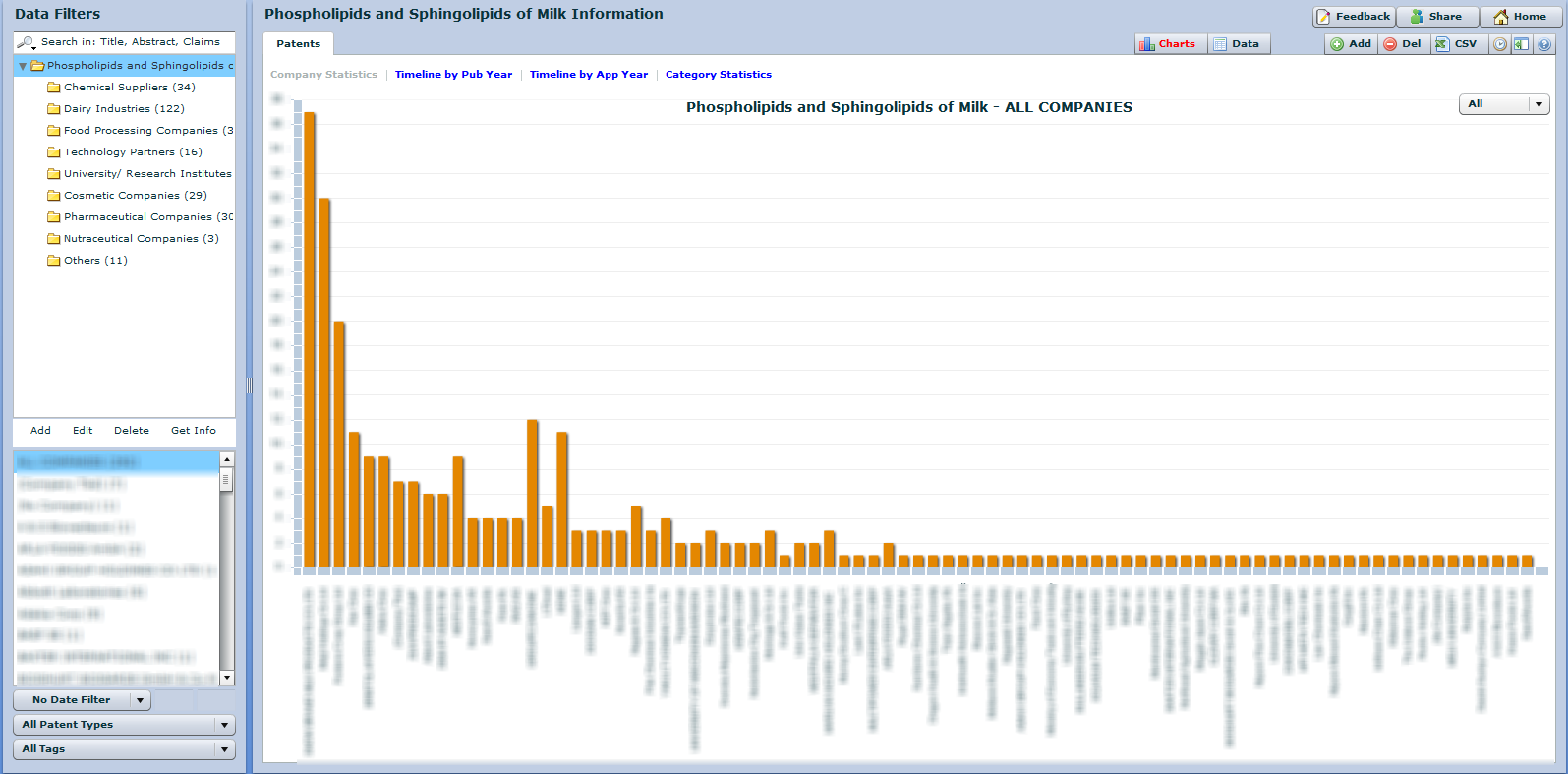This screenshot has width=1568, height=774.
Task: Go to Home via the house icon
Action: pyautogui.click(x=1520, y=17)
